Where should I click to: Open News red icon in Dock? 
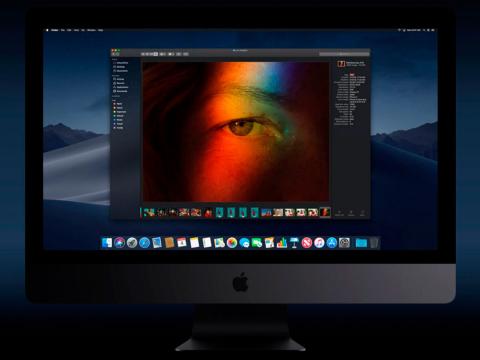(307, 243)
